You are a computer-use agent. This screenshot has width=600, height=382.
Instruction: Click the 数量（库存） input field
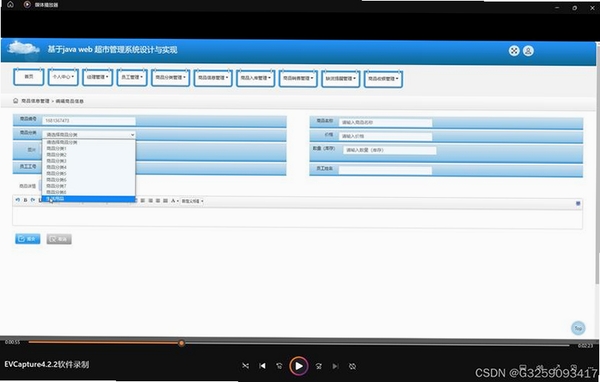coord(390,150)
